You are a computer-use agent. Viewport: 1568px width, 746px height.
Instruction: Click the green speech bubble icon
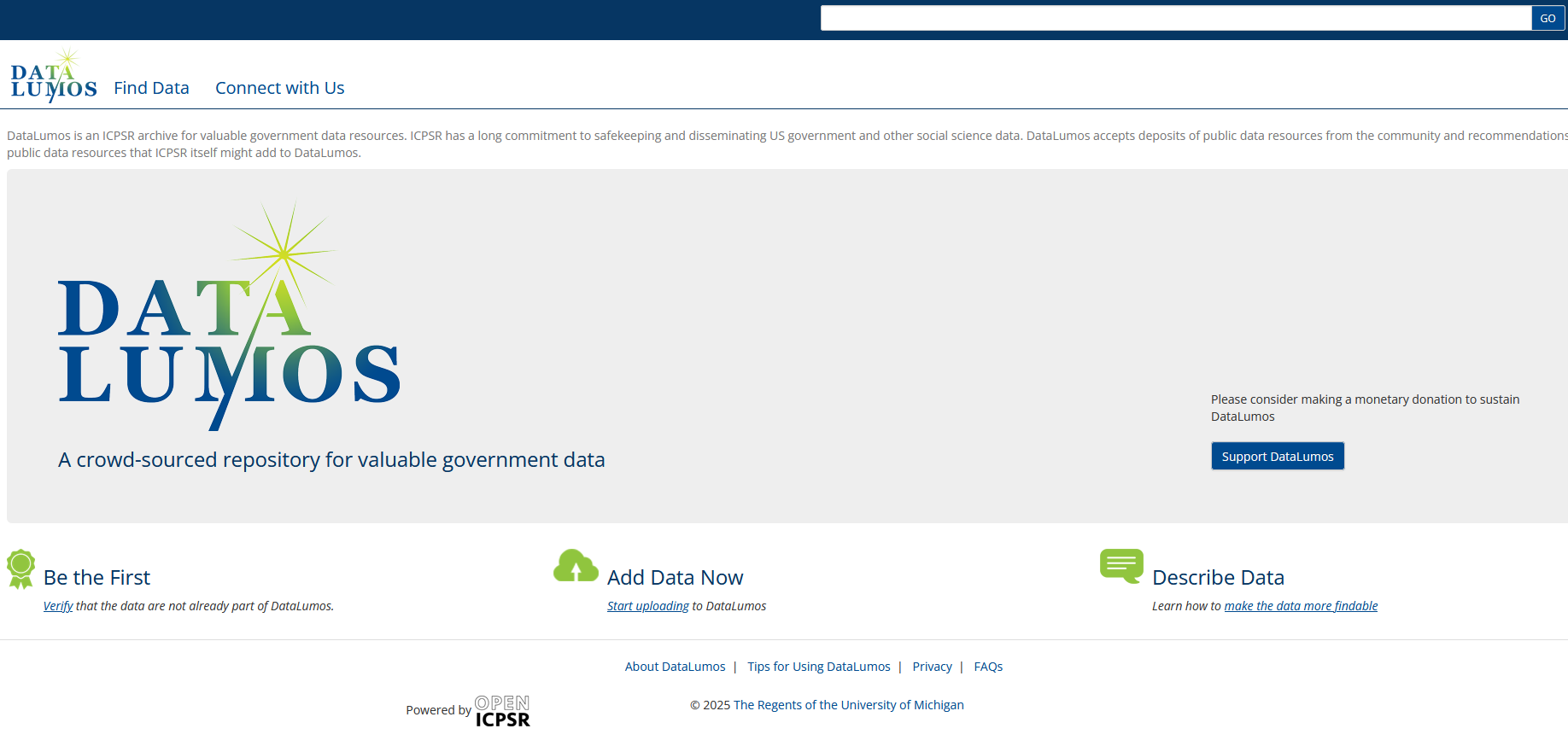pos(1121,566)
